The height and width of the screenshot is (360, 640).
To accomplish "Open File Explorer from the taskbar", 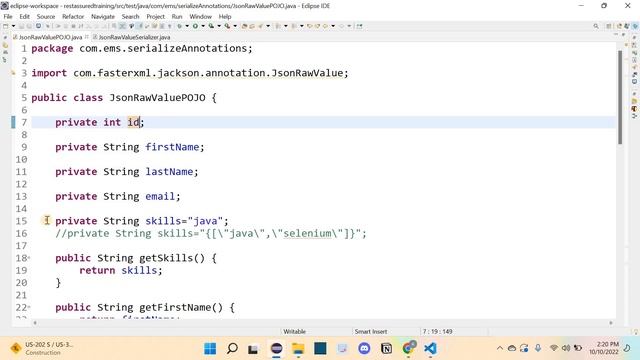I will pyautogui.click(x=298, y=349).
